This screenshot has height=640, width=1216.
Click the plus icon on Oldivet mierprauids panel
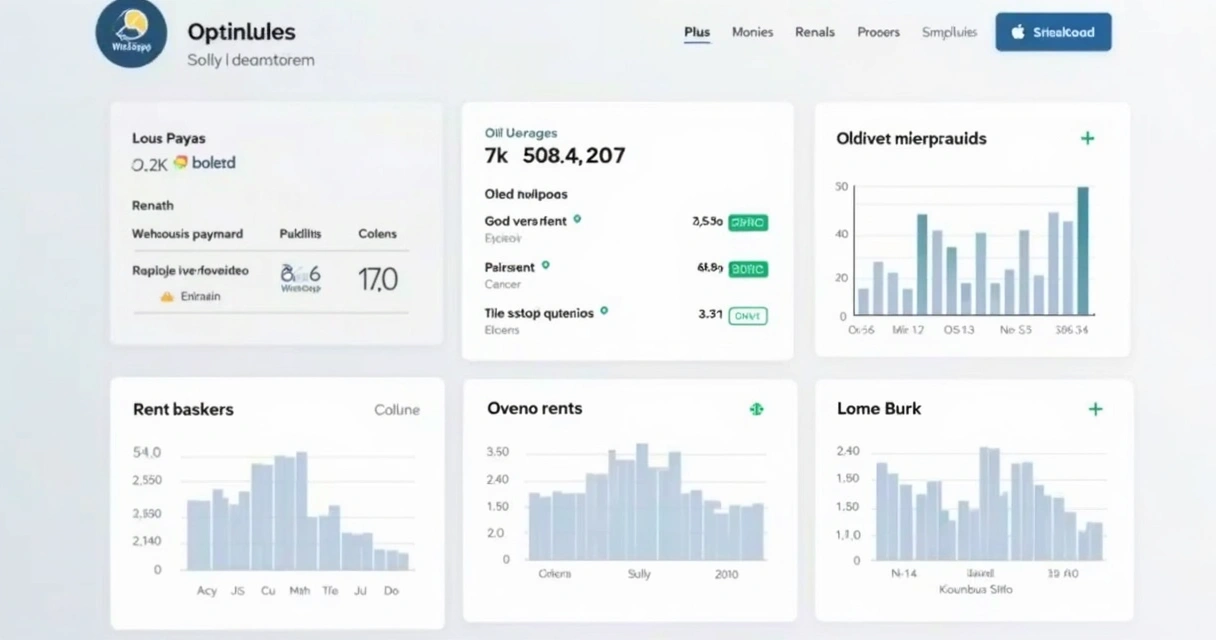pyautogui.click(x=1087, y=139)
